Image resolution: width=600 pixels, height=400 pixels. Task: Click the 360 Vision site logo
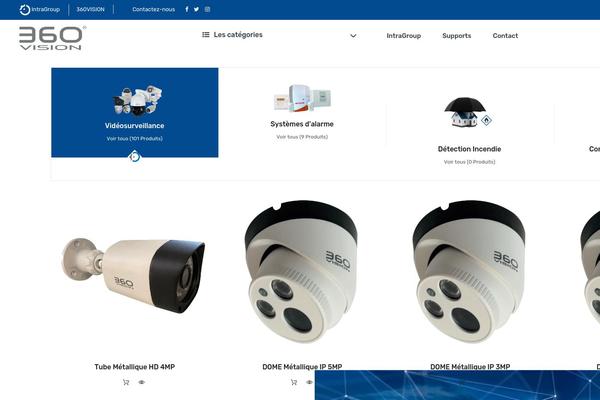pos(52,38)
